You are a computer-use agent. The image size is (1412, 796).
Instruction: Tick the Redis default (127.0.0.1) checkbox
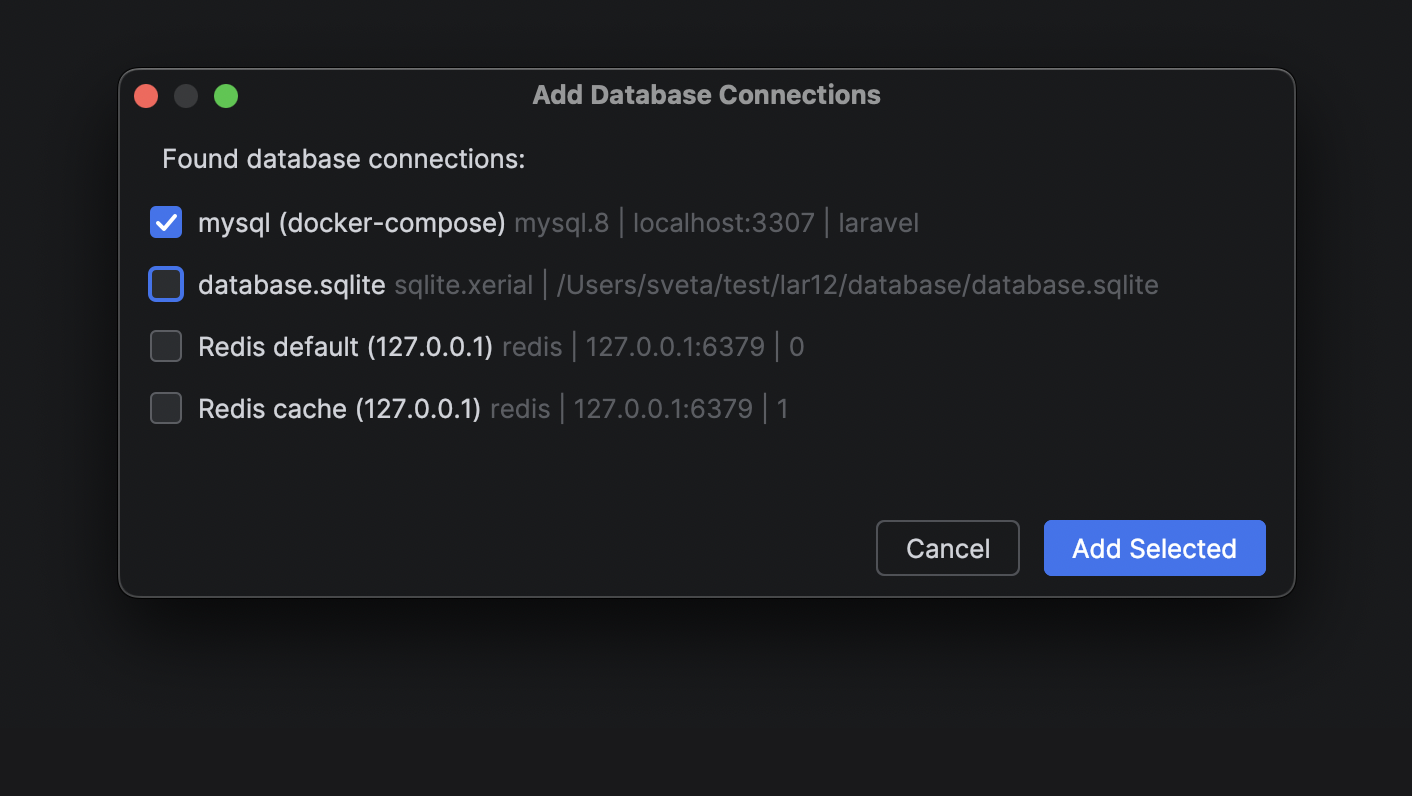(x=166, y=347)
